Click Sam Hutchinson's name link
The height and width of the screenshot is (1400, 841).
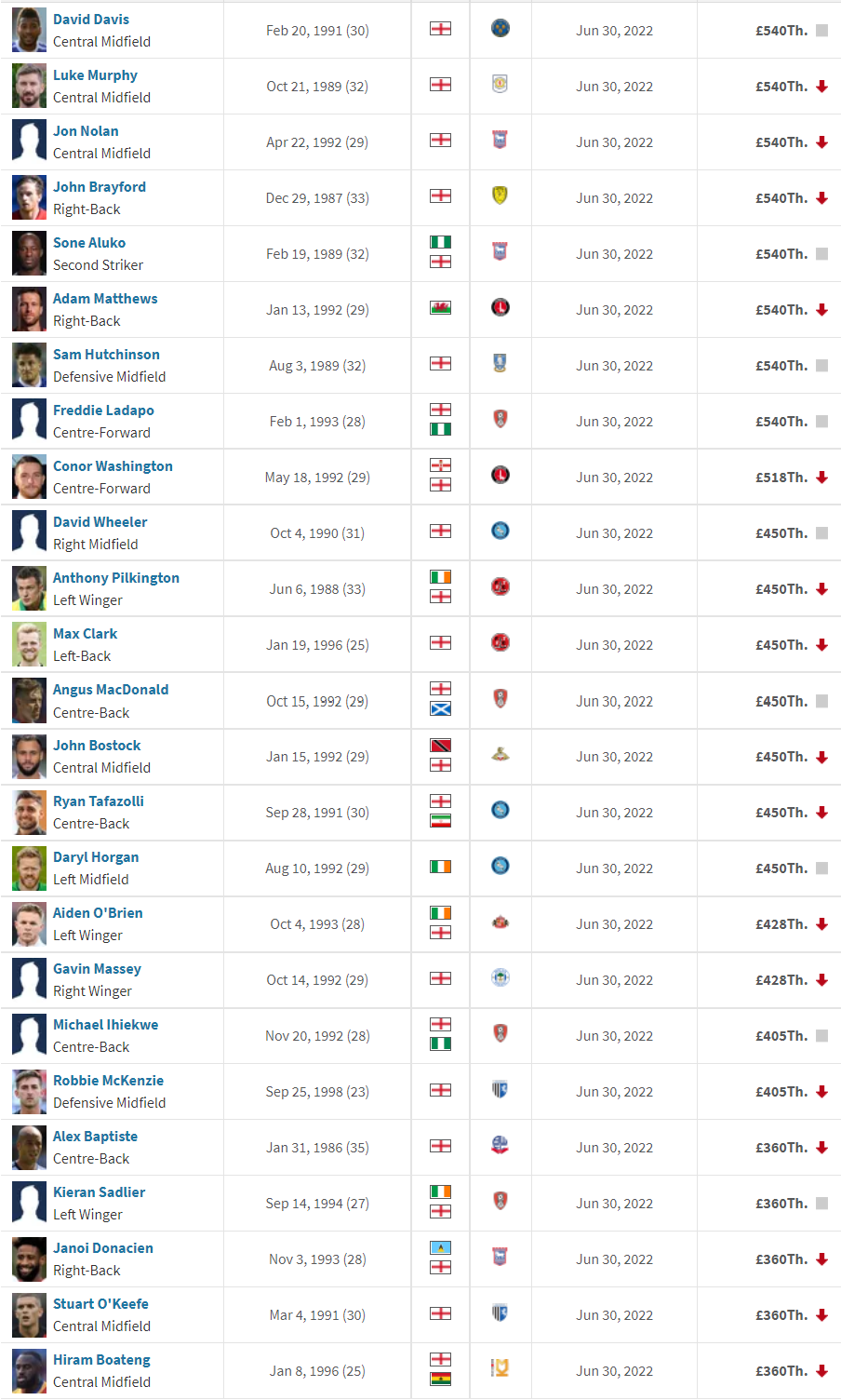[106, 355]
